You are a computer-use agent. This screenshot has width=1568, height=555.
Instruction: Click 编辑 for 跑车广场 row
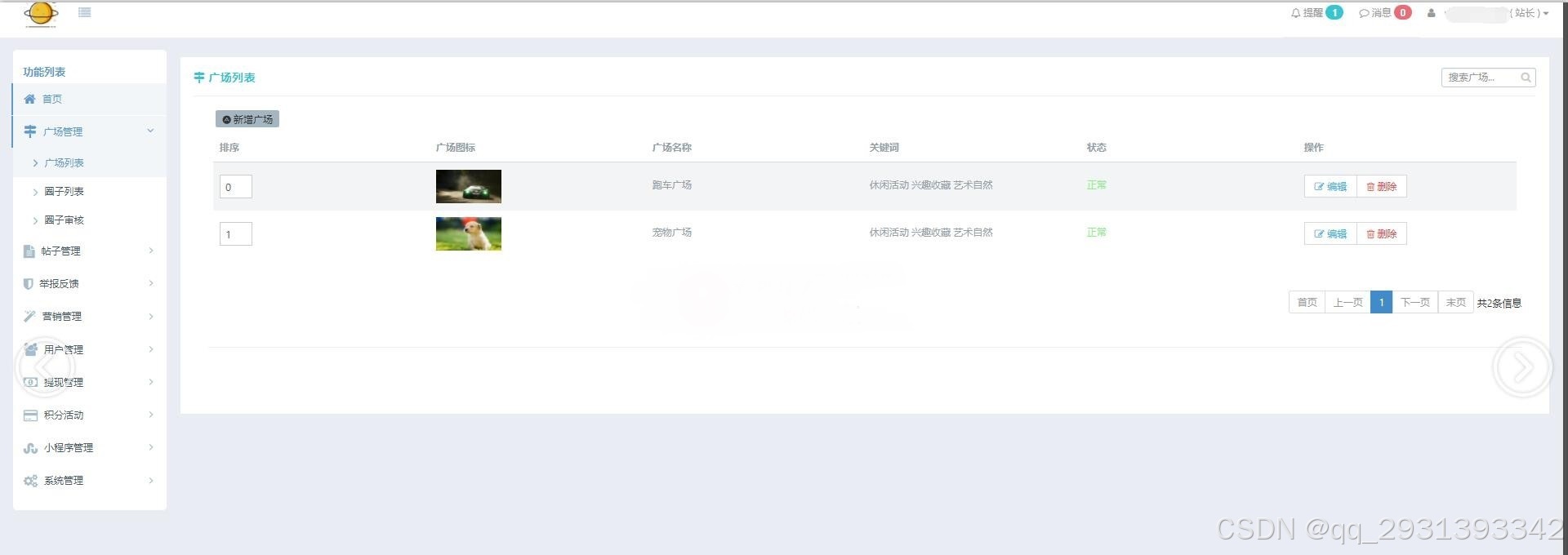(1330, 187)
